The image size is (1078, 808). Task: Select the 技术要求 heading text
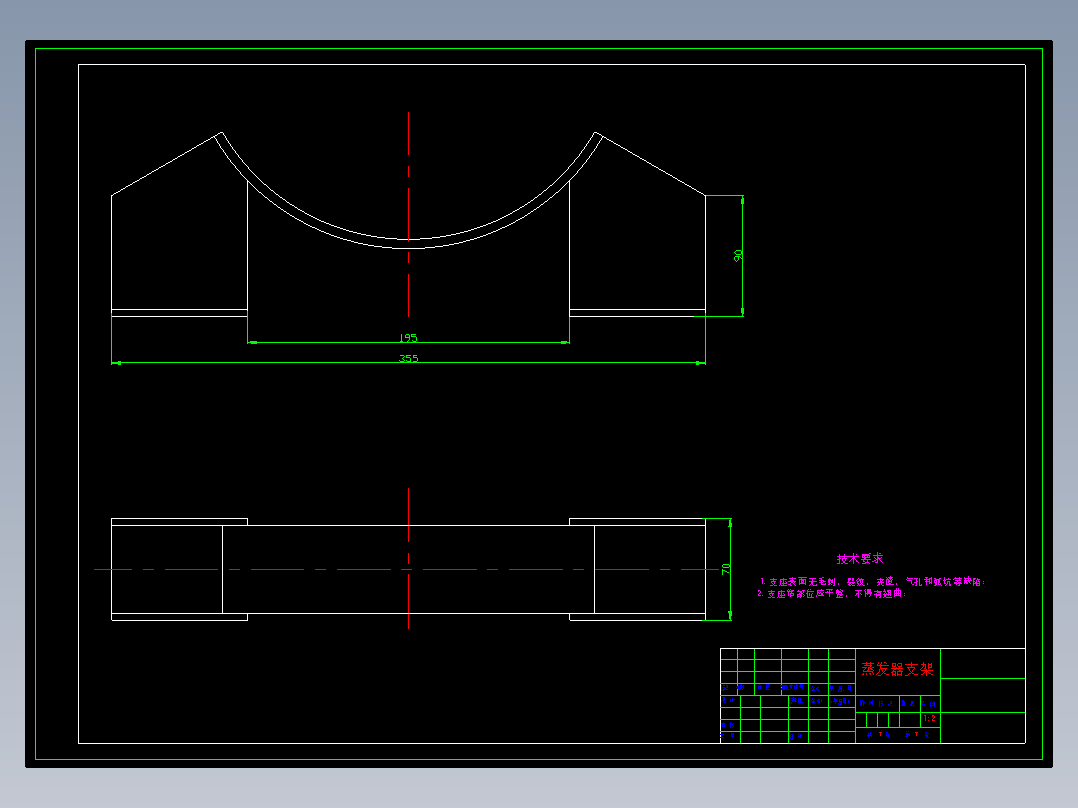(860, 558)
